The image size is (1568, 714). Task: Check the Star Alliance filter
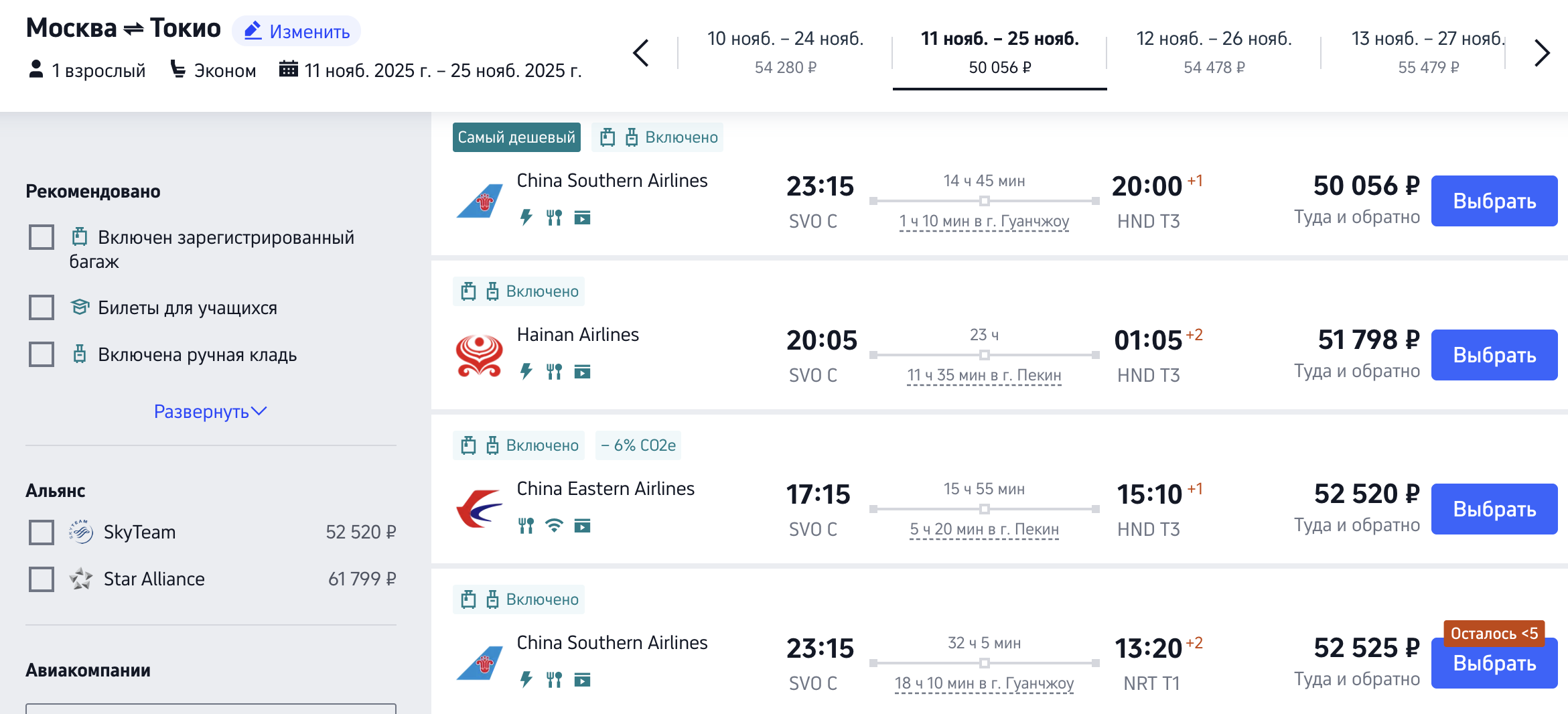tap(42, 579)
